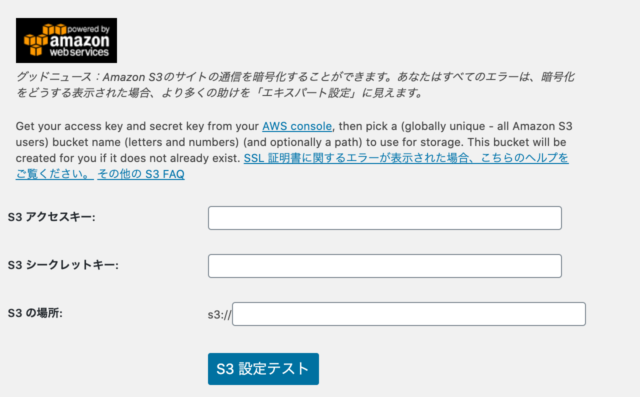Image resolution: width=640 pixels, height=397 pixels.
Task: Click the S3 設定テスト button
Action: [x=263, y=369]
